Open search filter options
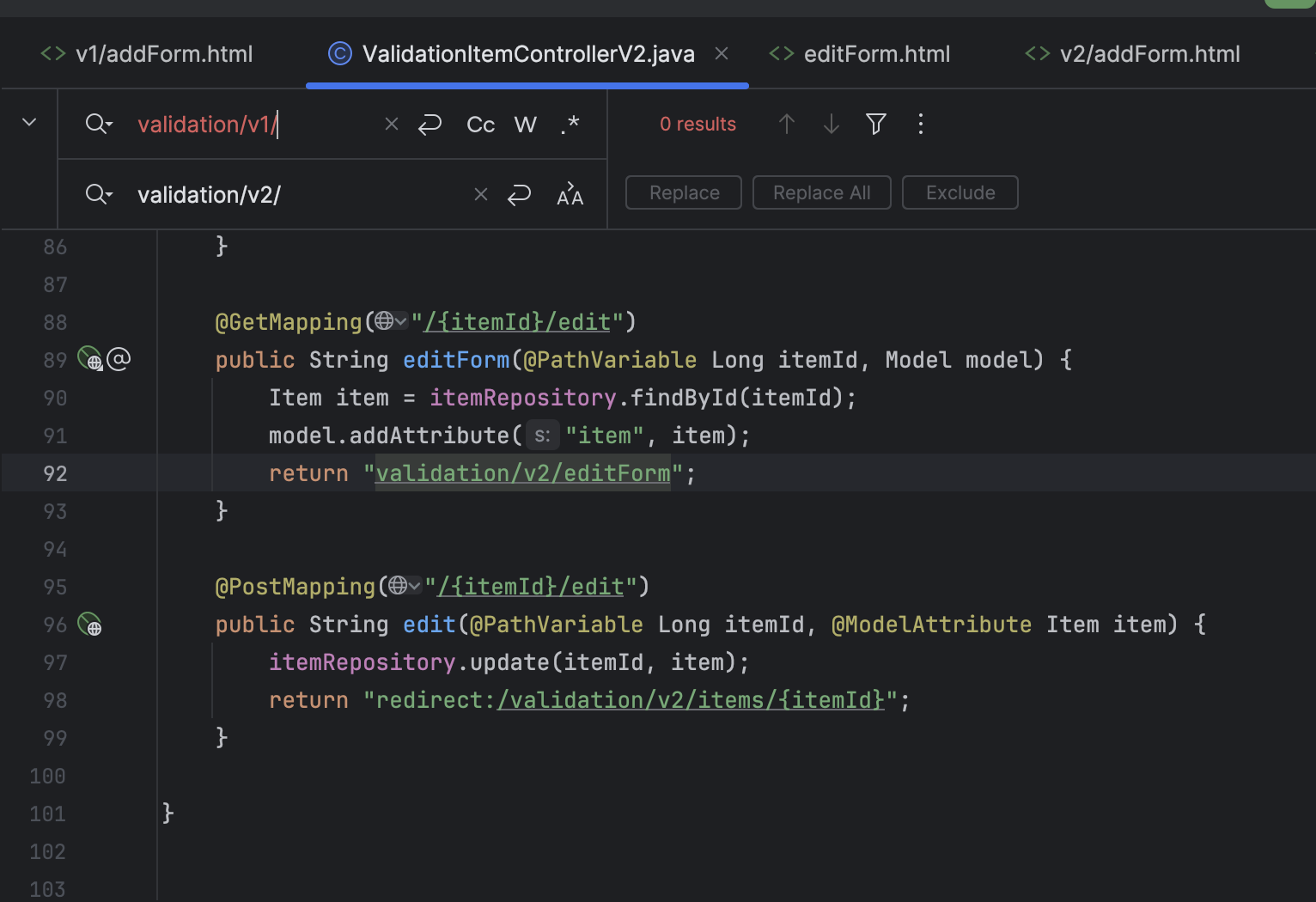Viewport: 1316px width, 902px height. [x=876, y=125]
